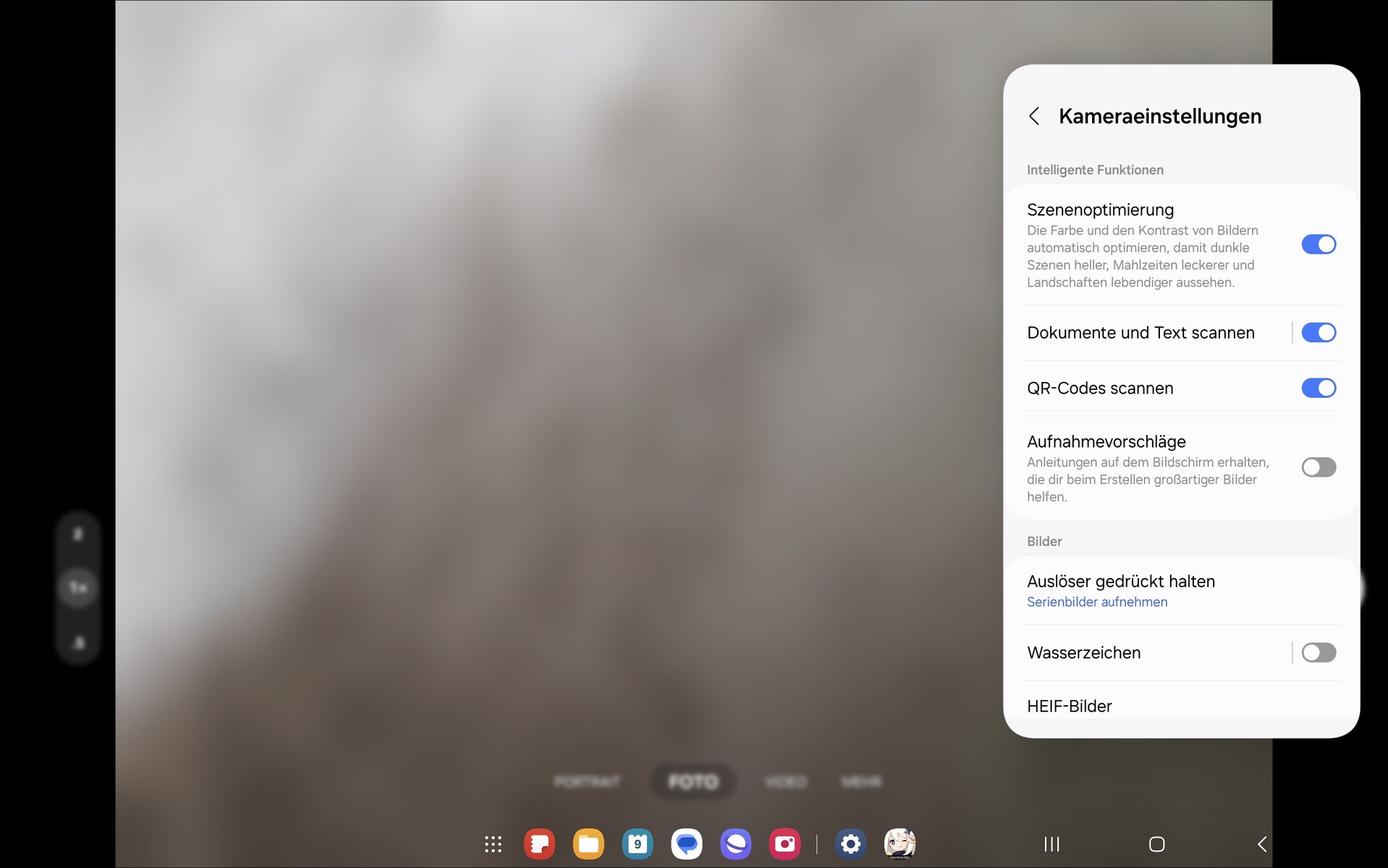
Task: Turn off QR-Codes scannen switch
Action: click(x=1318, y=388)
